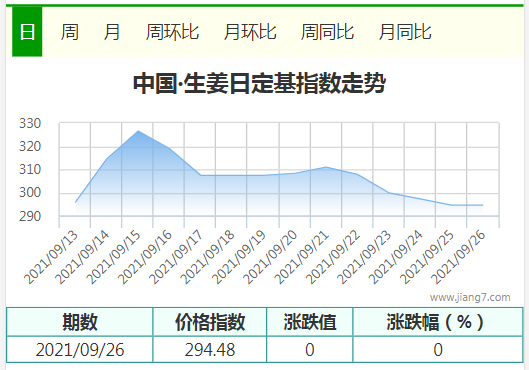Viewport: 529px width, 370px height.
Task: Click the 330 y-axis label
Action: 30,123
